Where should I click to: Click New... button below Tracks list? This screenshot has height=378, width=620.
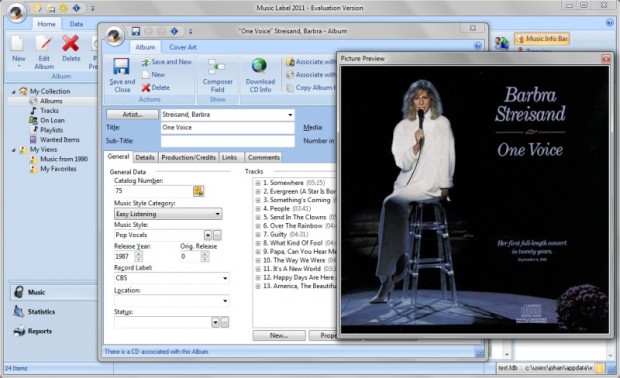tap(279, 336)
